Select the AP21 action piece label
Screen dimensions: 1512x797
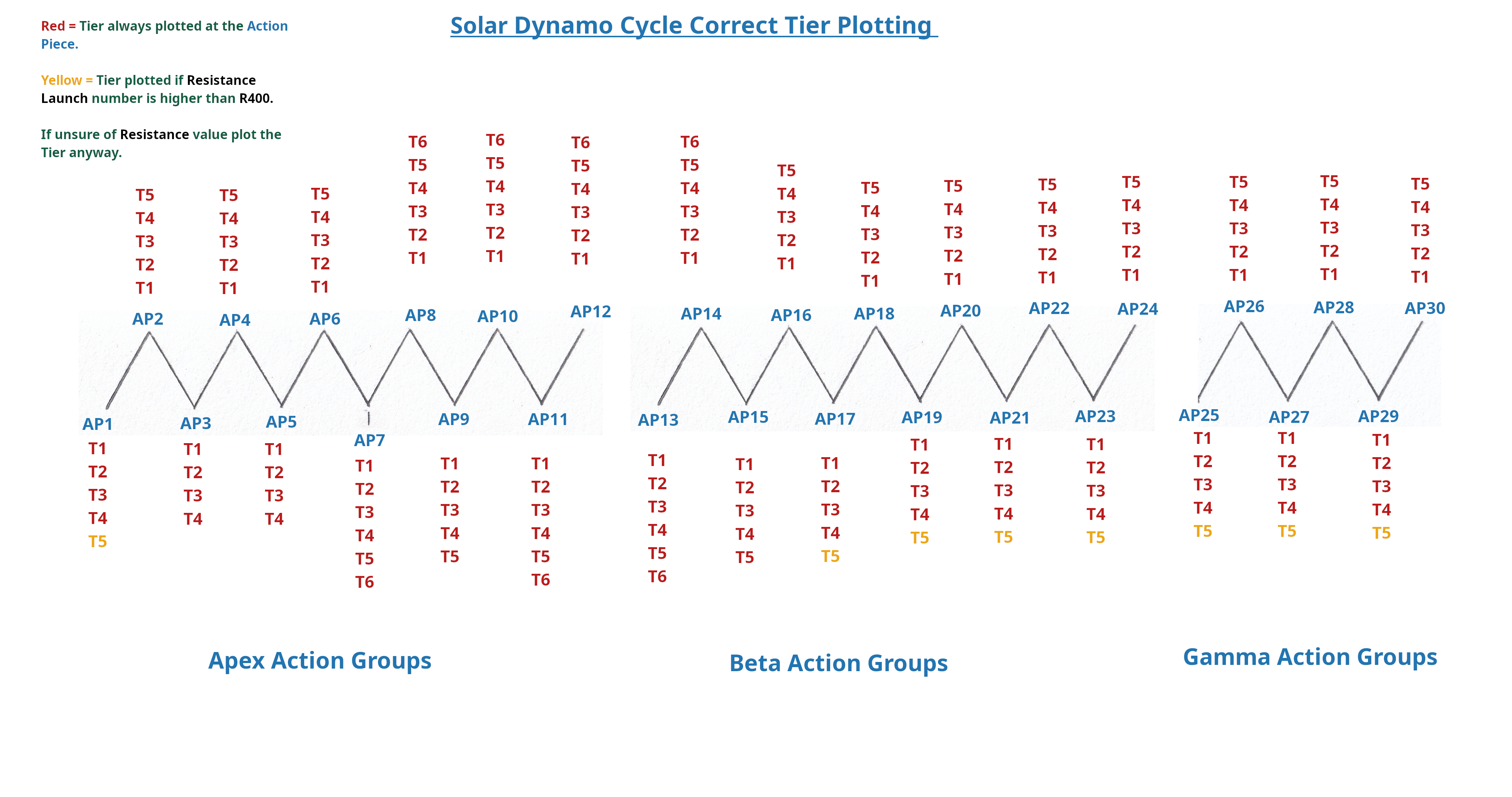pyautogui.click(x=1010, y=418)
